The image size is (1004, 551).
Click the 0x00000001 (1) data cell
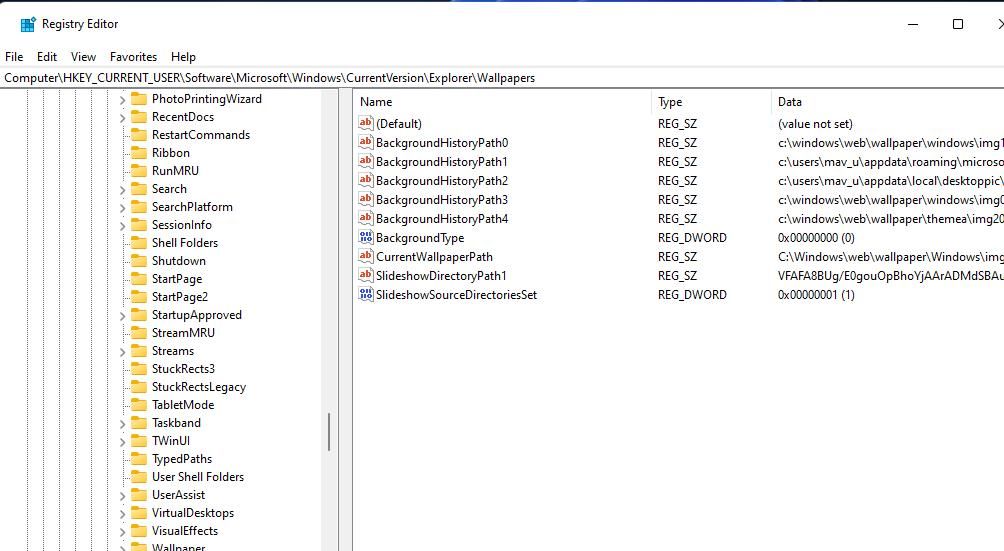(x=816, y=295)
